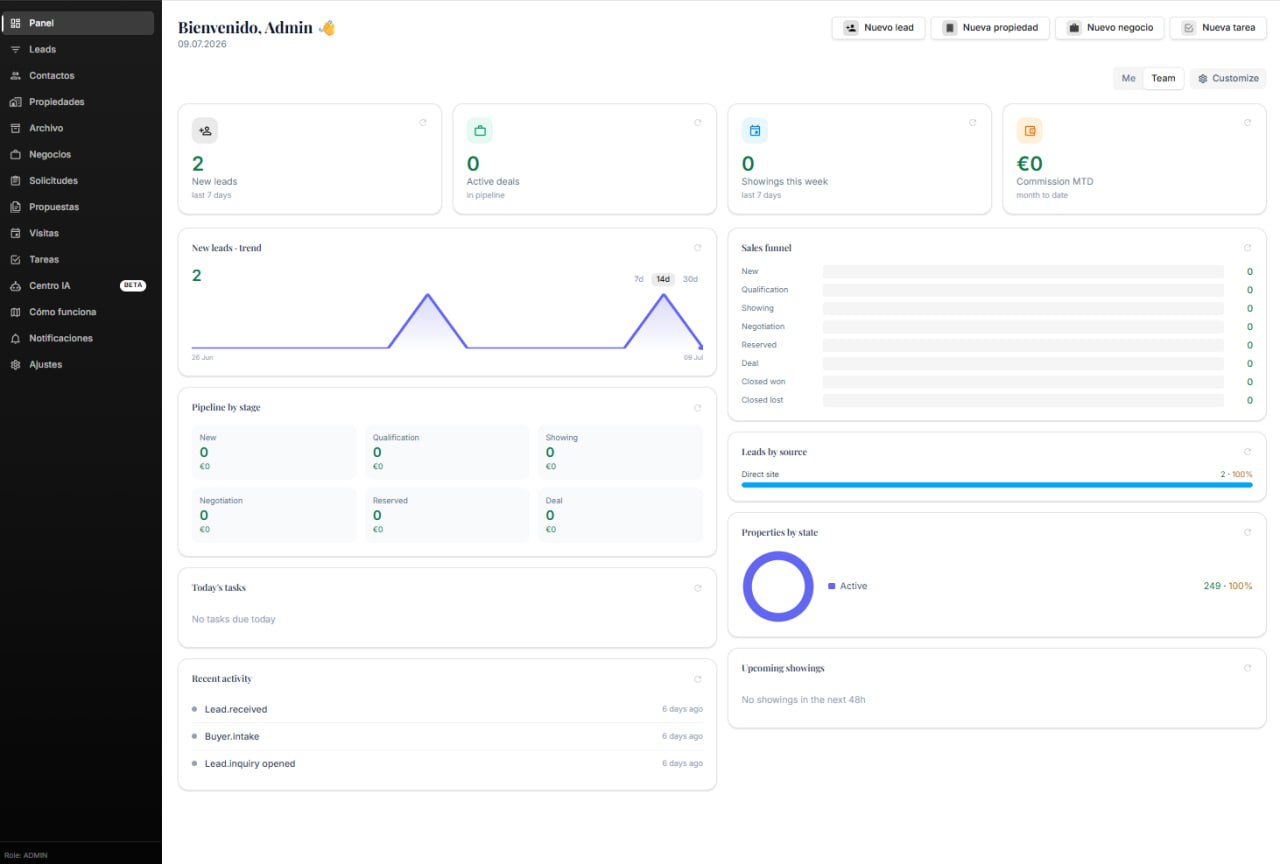Viewport: 1280px width, 864px height.
Task: Refresh the Recent activity widget
Action: [x=697, y=678]
